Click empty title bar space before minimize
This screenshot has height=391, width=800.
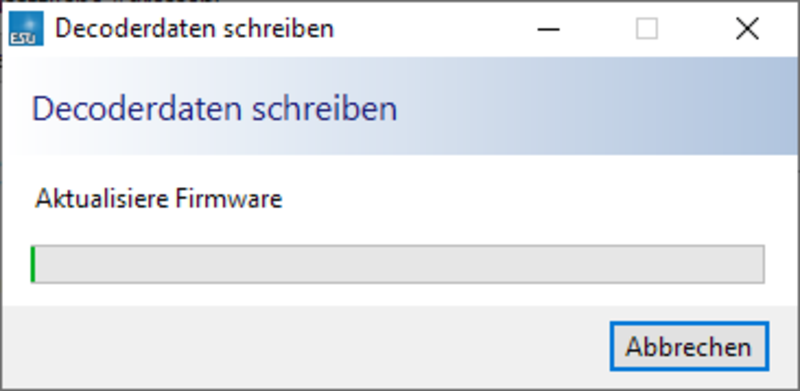pos(434,29)
